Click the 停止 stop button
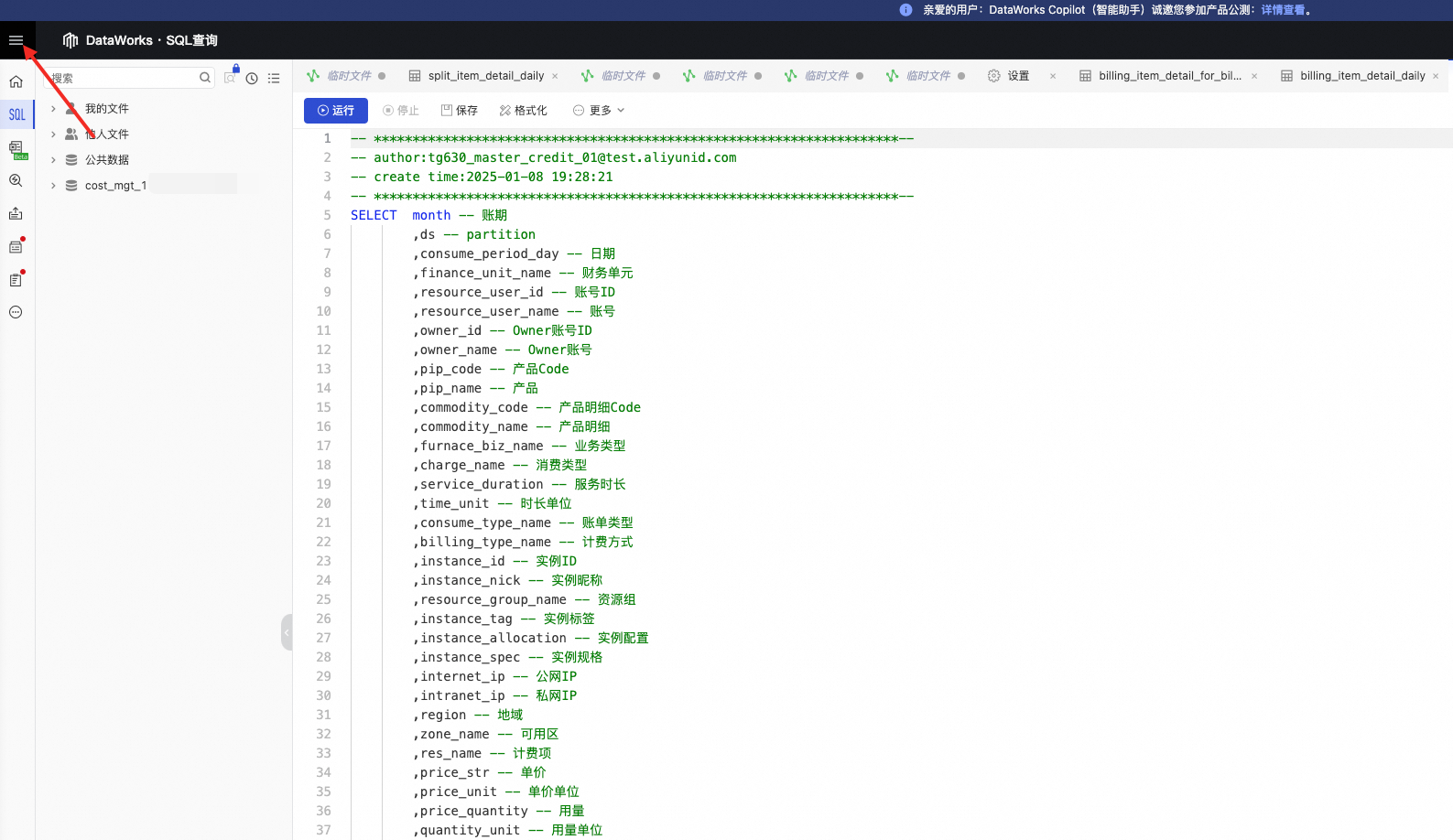The image size is (1453, 840). coord(401,111)
